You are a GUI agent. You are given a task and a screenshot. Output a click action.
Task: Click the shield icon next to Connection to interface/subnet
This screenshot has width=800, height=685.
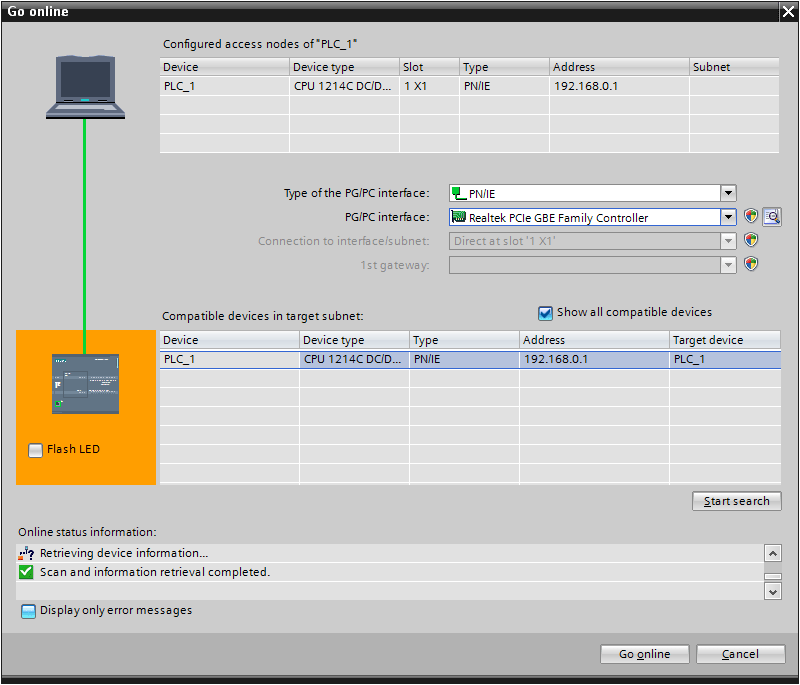(x=751, y=240)
